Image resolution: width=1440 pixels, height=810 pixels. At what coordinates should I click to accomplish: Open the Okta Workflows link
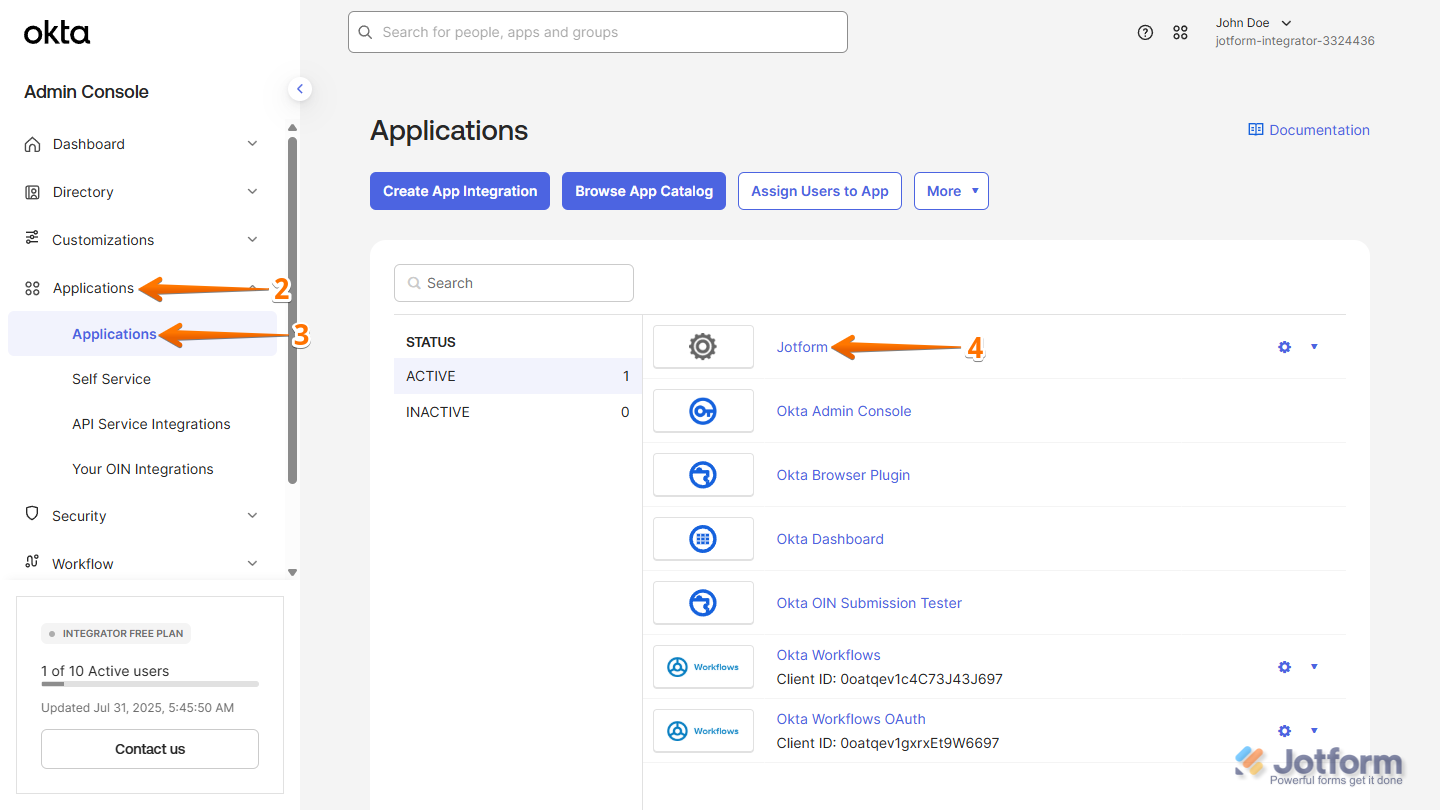(829, 655)
